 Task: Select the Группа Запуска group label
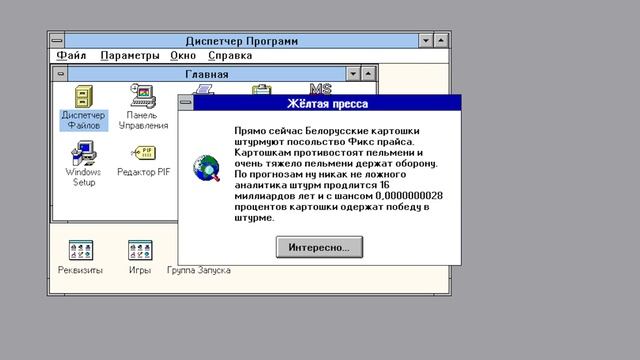(199, 270)
